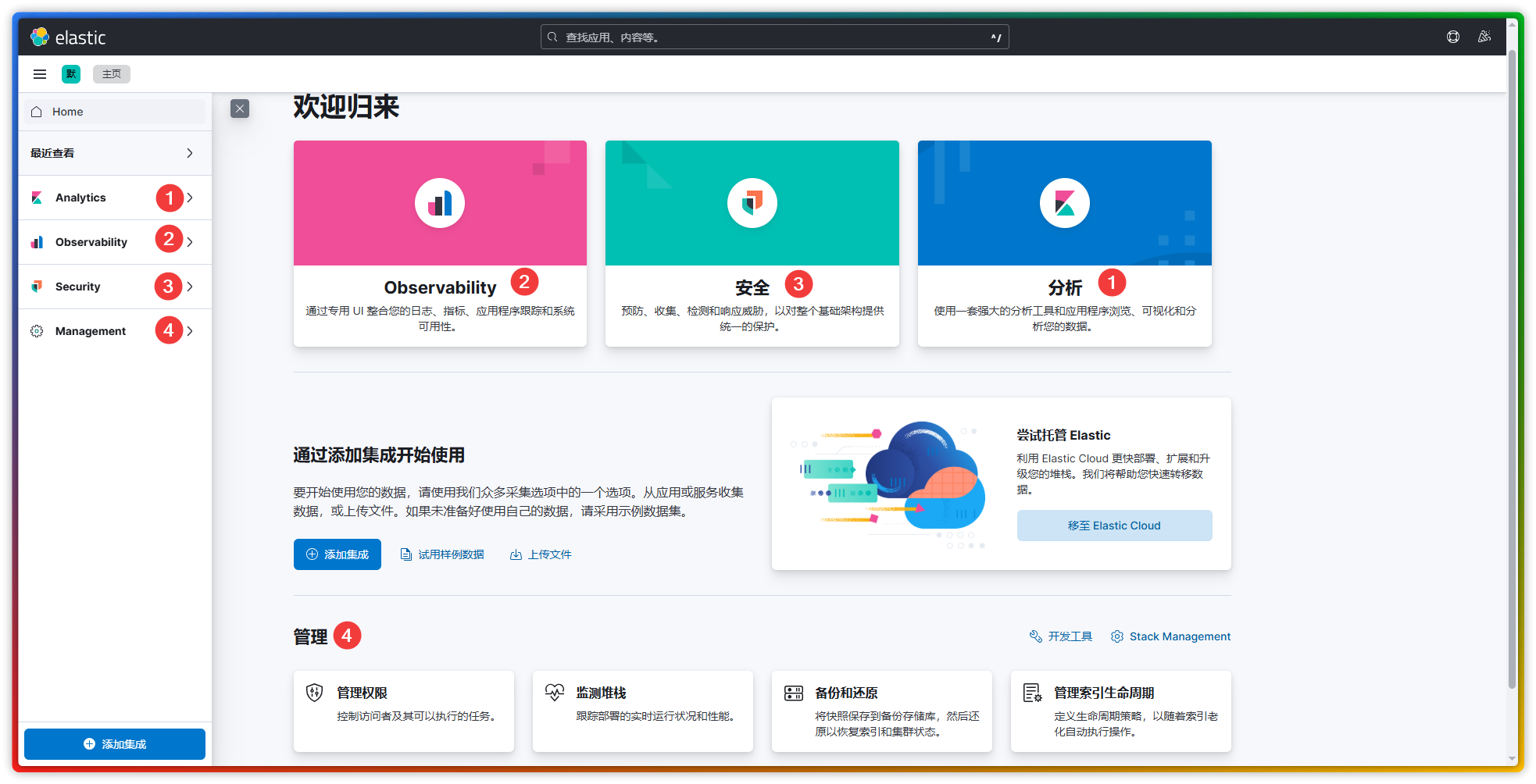Open Management in the side navigation

point(91,331)
